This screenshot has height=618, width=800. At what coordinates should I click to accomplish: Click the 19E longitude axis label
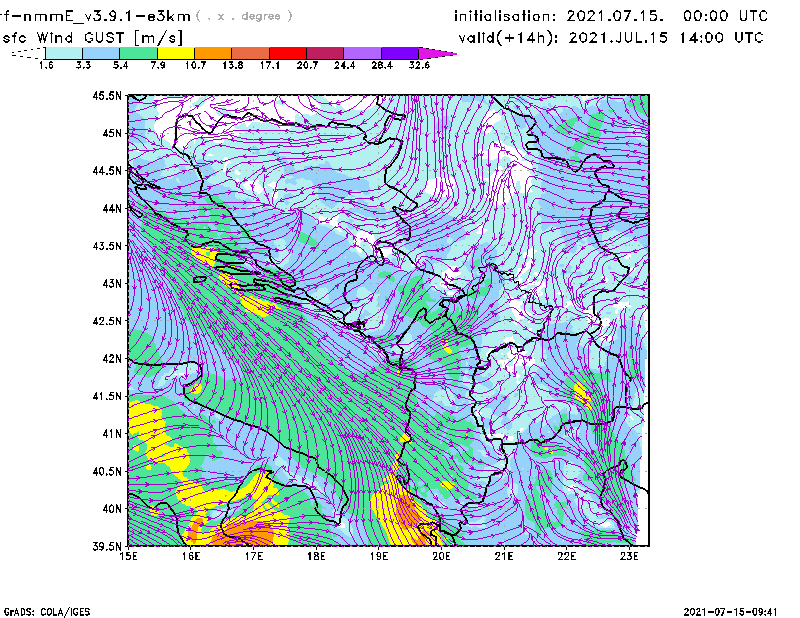[x=379, y=556]
